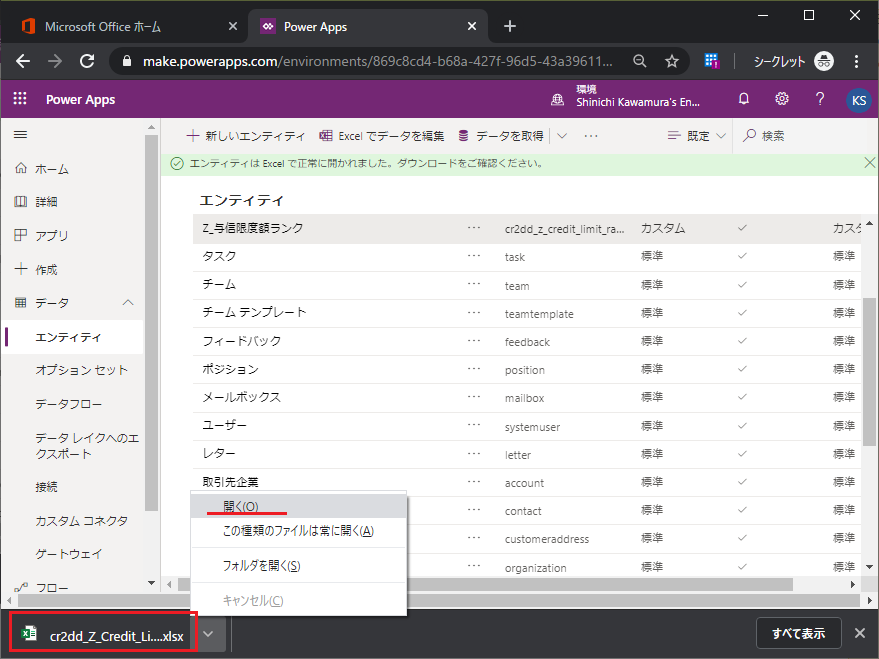Screen dimensions: 879x659
Task: Choose 開く(O) in download context menu
Action: tap(299, 507)
